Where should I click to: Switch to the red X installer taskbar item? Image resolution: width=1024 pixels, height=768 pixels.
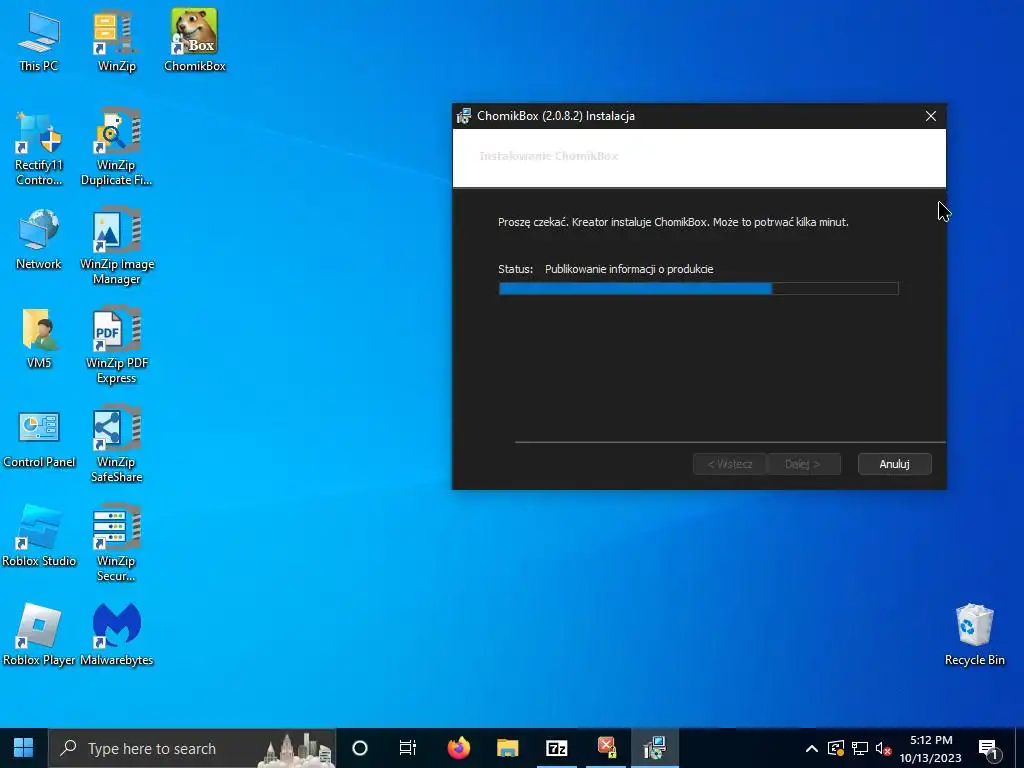606,748
